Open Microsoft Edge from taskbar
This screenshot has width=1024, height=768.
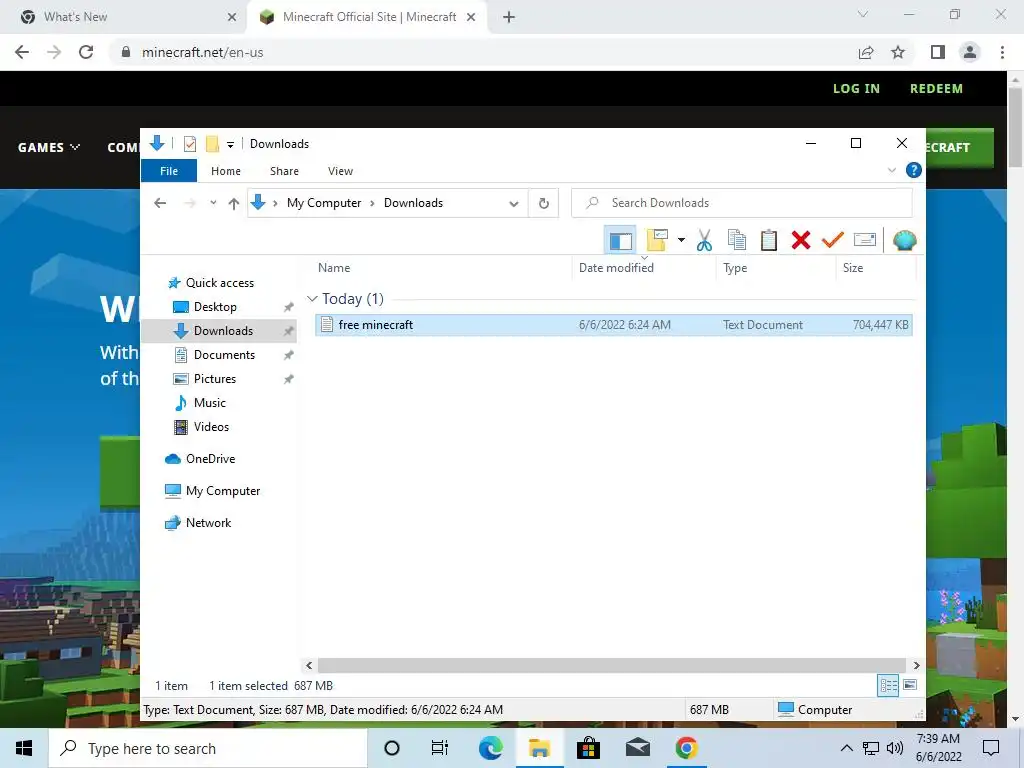[490, 748]
